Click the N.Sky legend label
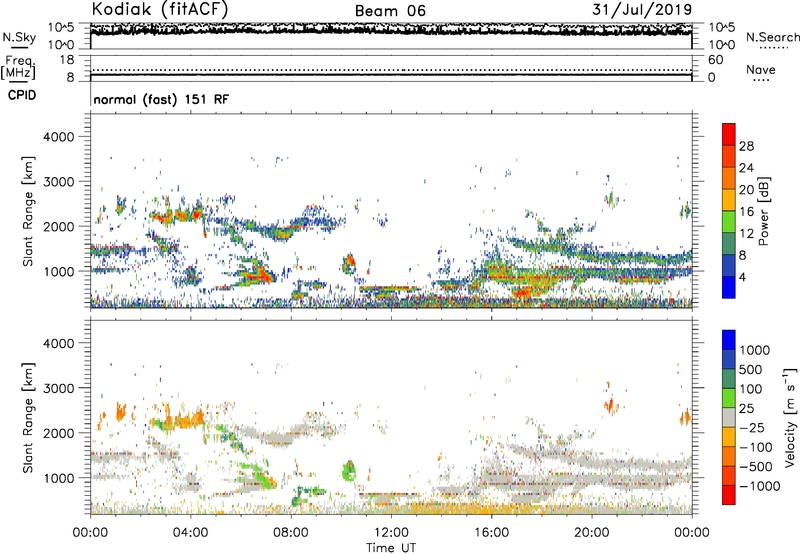 (x=19, y=37)
